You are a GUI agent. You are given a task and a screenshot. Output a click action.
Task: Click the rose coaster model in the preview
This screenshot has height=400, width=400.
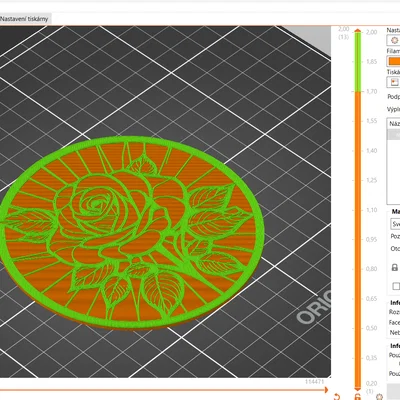pos(132,232)
